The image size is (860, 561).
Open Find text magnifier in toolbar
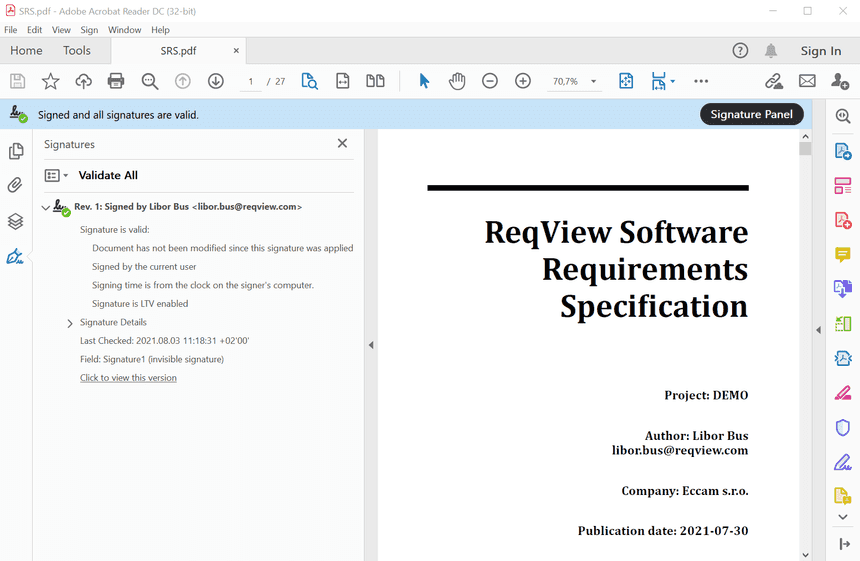pos(149,81)
